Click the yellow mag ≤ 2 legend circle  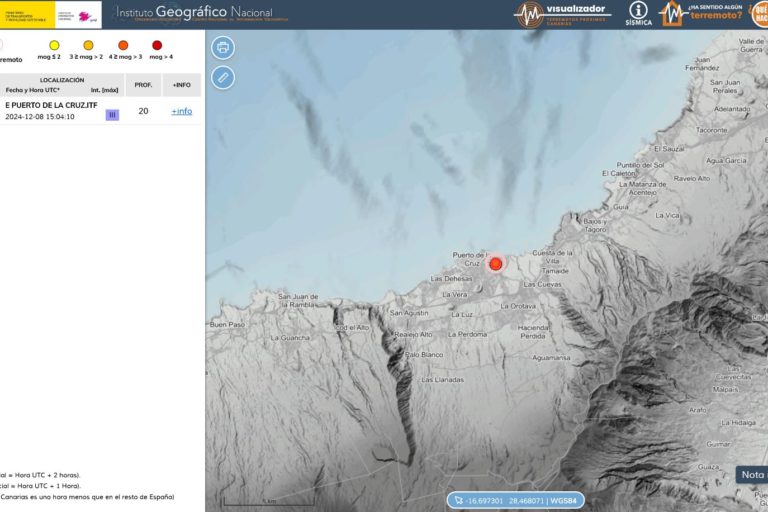tap(54, 46)
